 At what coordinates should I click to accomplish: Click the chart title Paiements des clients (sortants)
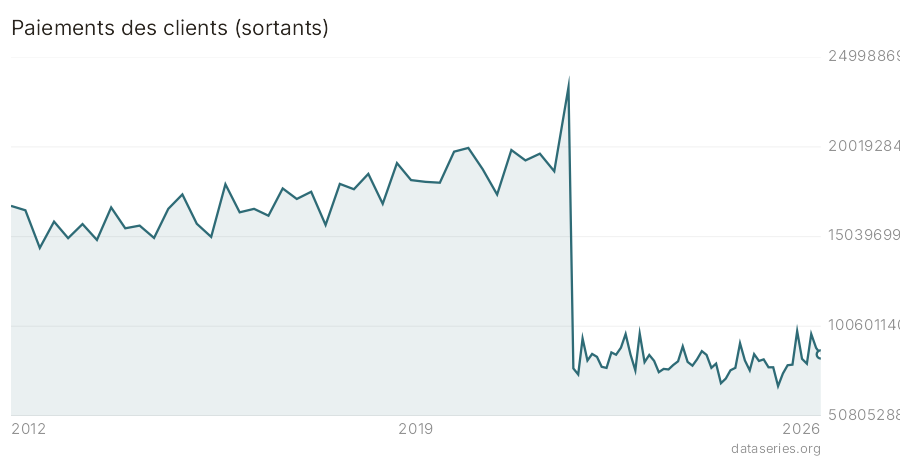pos(170,28)
